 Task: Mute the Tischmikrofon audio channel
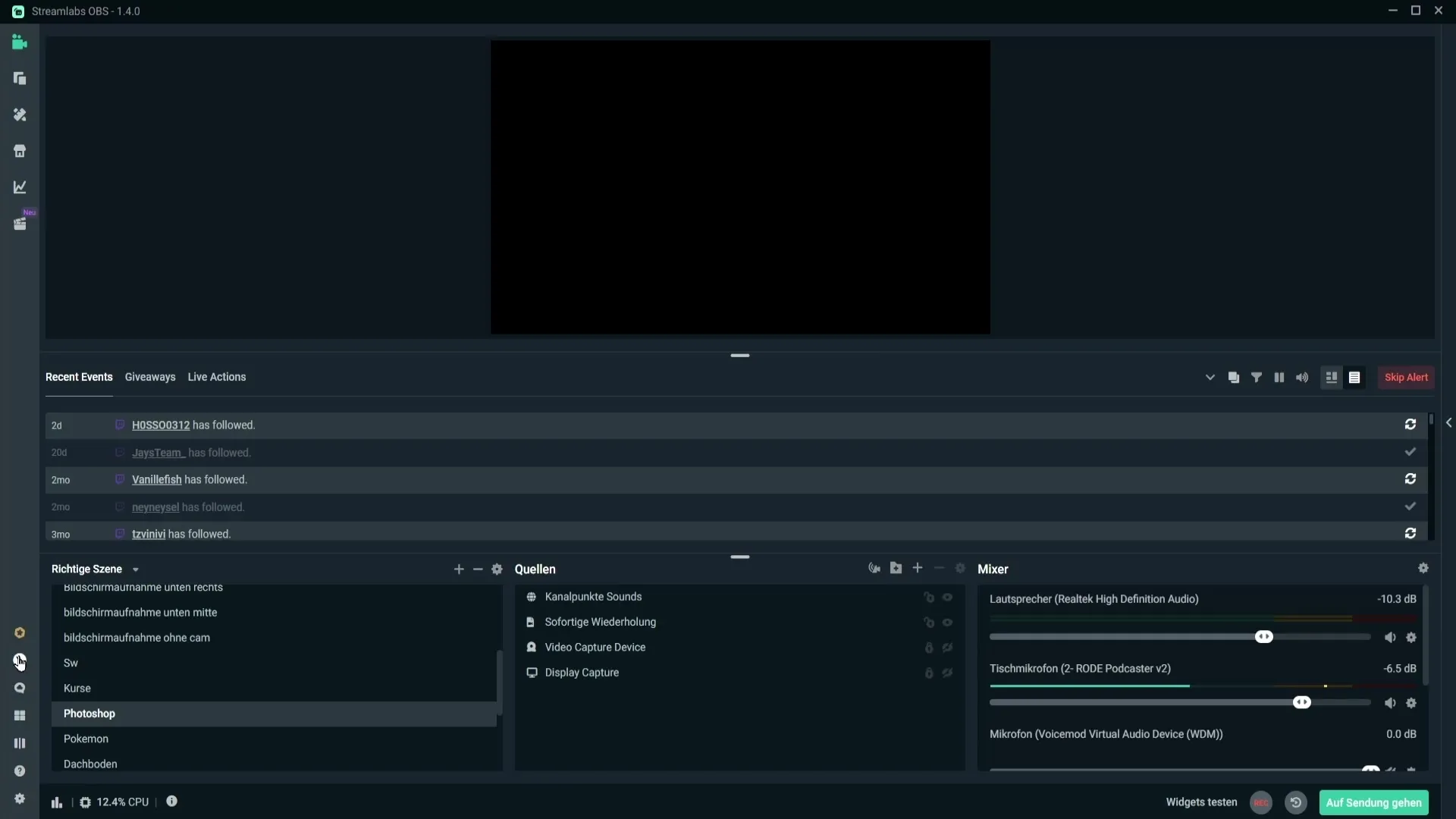1390,703
